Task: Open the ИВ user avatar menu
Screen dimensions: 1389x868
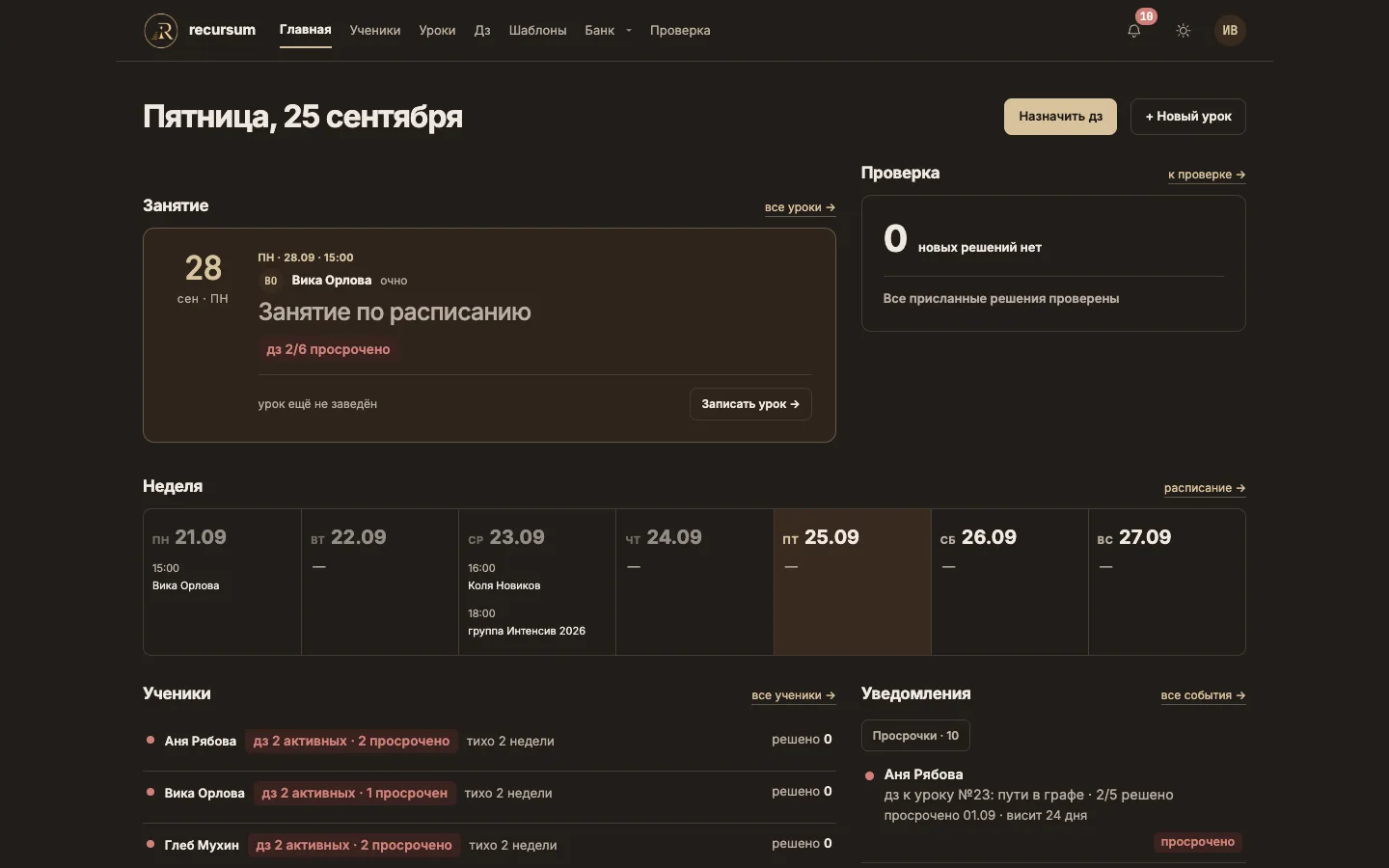Action: [1230, 31]
